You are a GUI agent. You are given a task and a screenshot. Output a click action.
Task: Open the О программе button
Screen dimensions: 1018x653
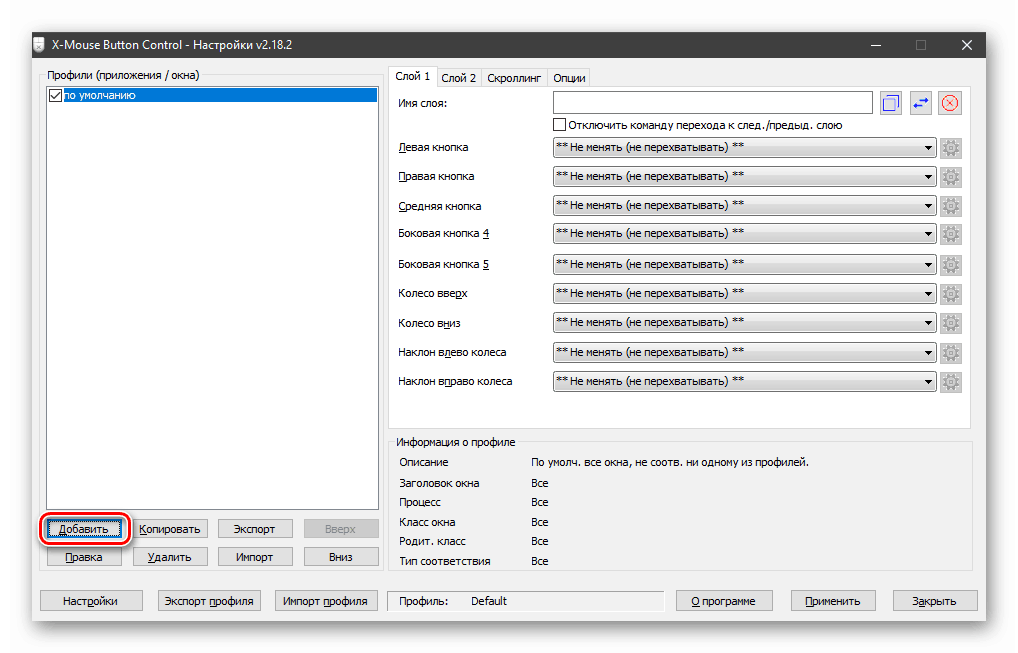click(x=724, y=601)
